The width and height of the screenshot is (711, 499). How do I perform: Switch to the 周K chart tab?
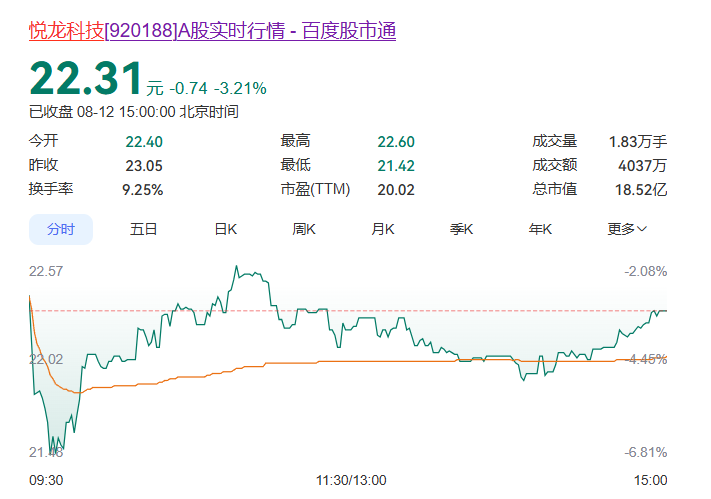304,229
